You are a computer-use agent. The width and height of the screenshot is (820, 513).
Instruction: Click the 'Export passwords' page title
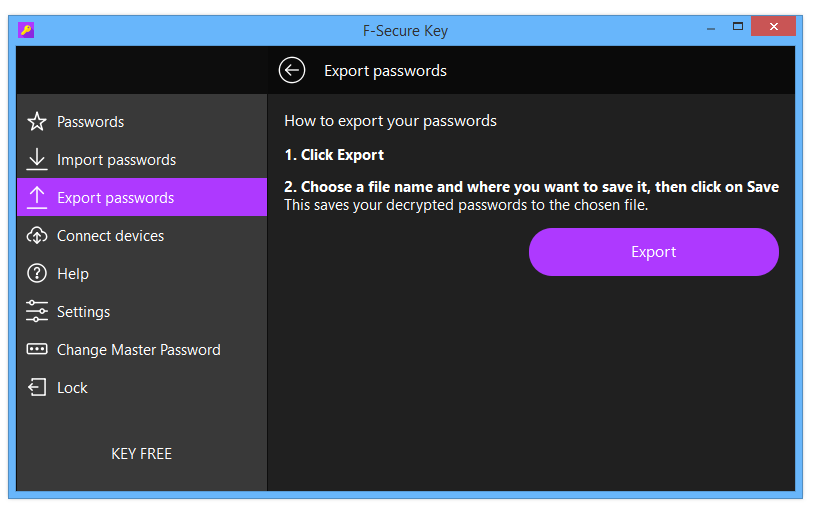click(x=385, y=71)
